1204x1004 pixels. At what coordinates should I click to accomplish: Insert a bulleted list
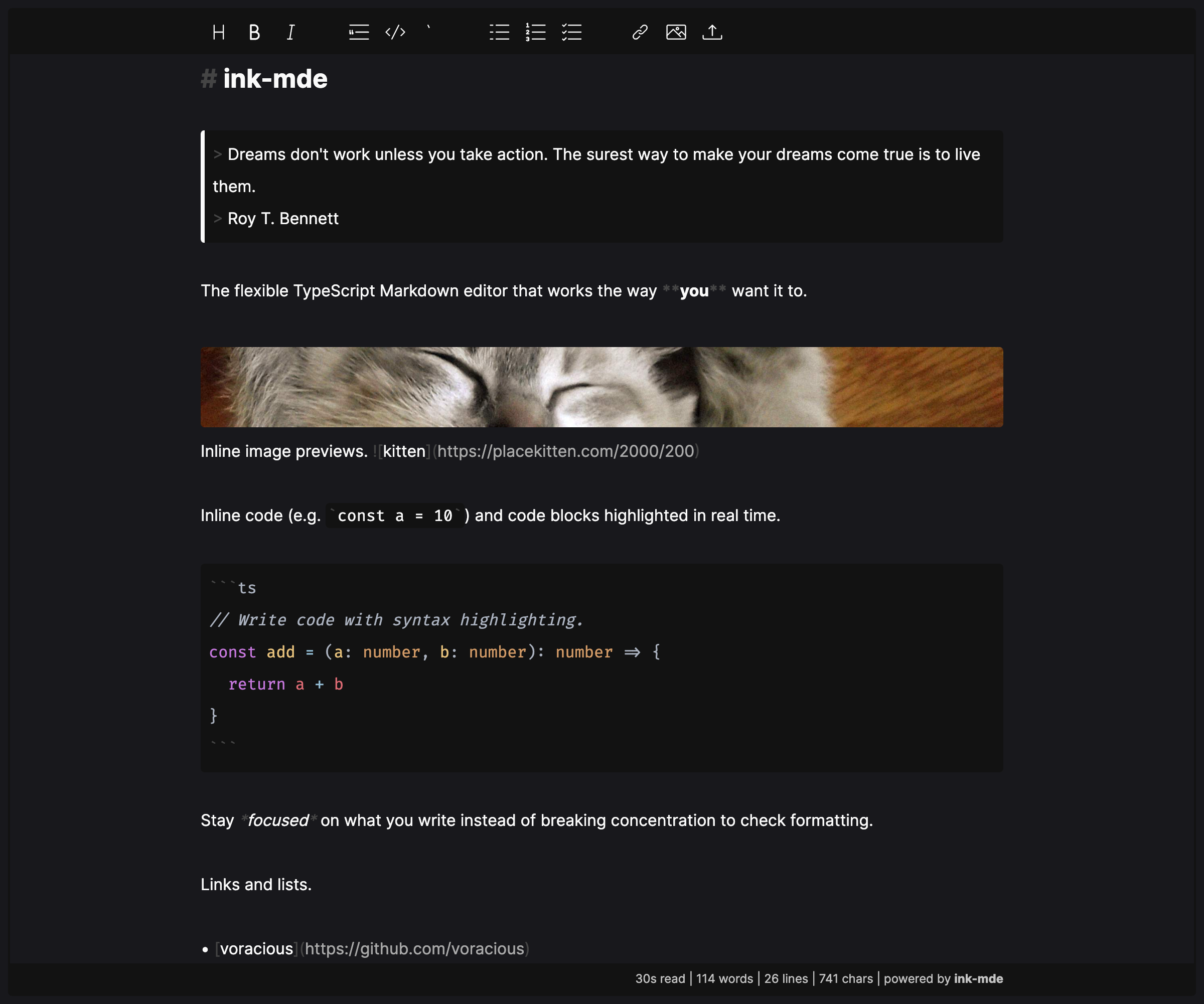(499, 32)
